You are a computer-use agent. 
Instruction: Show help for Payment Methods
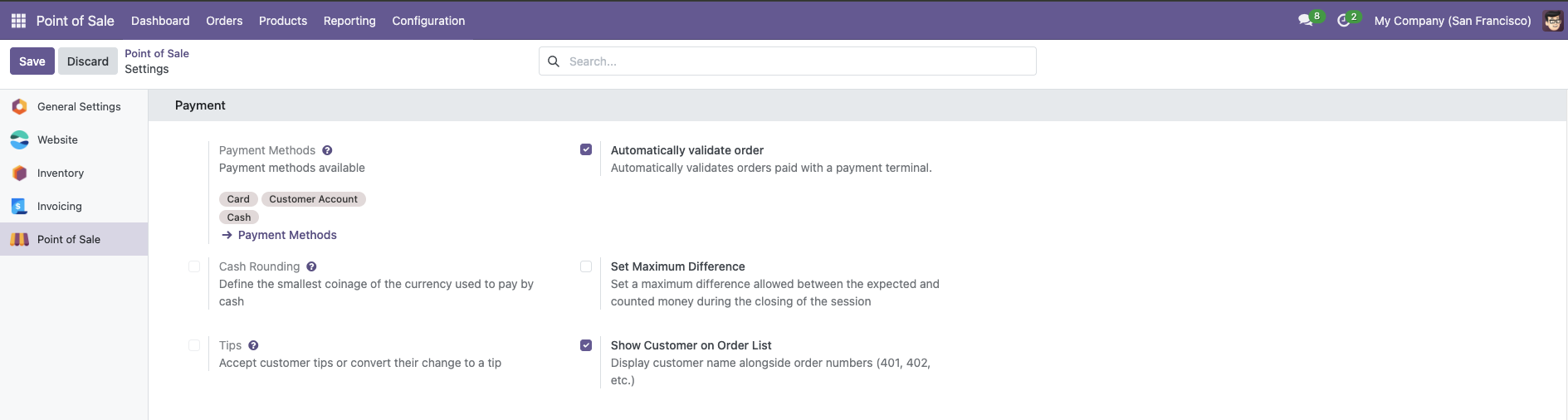(327, 150)
